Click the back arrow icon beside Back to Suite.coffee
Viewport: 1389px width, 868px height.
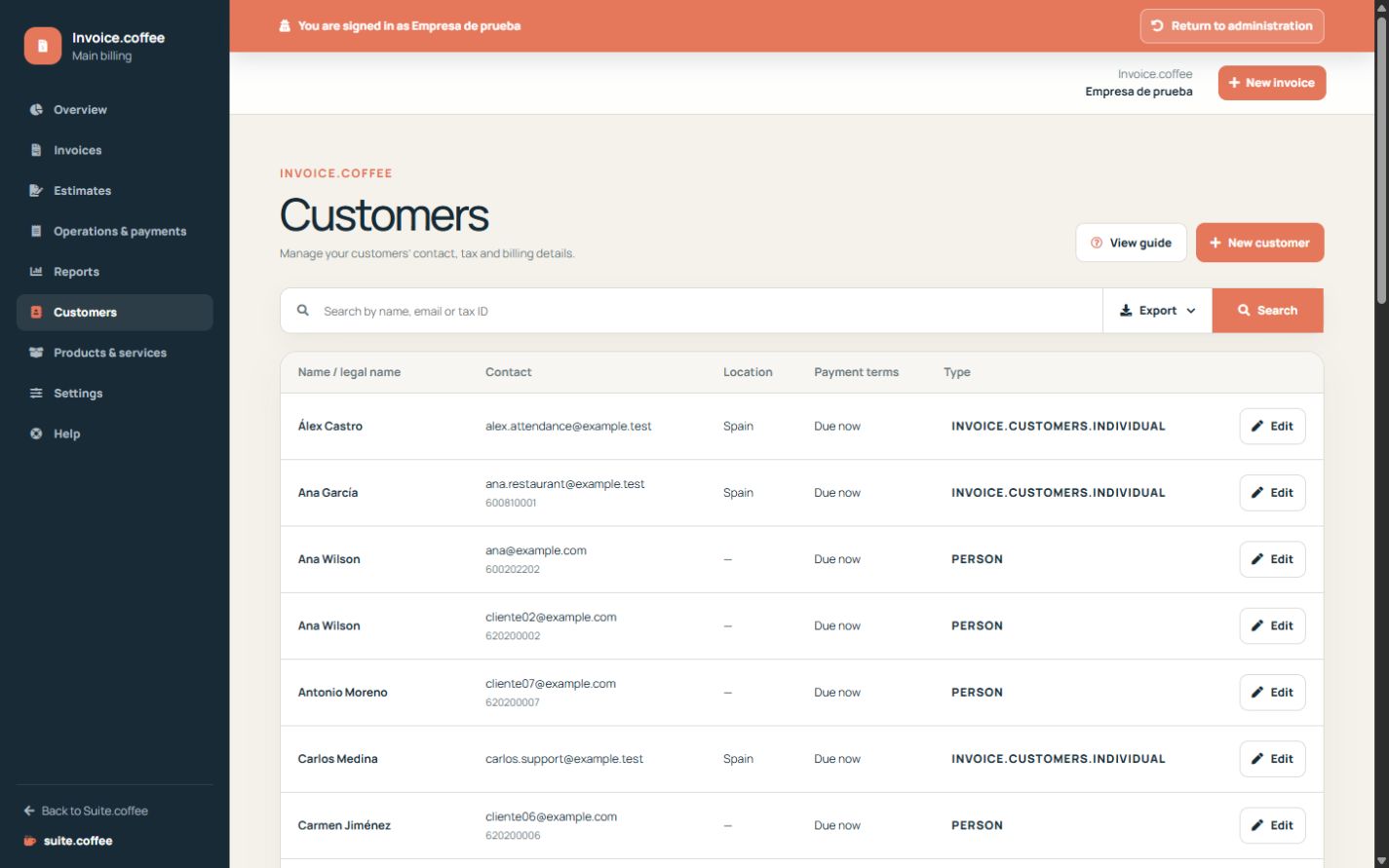[x=29, y=811]
